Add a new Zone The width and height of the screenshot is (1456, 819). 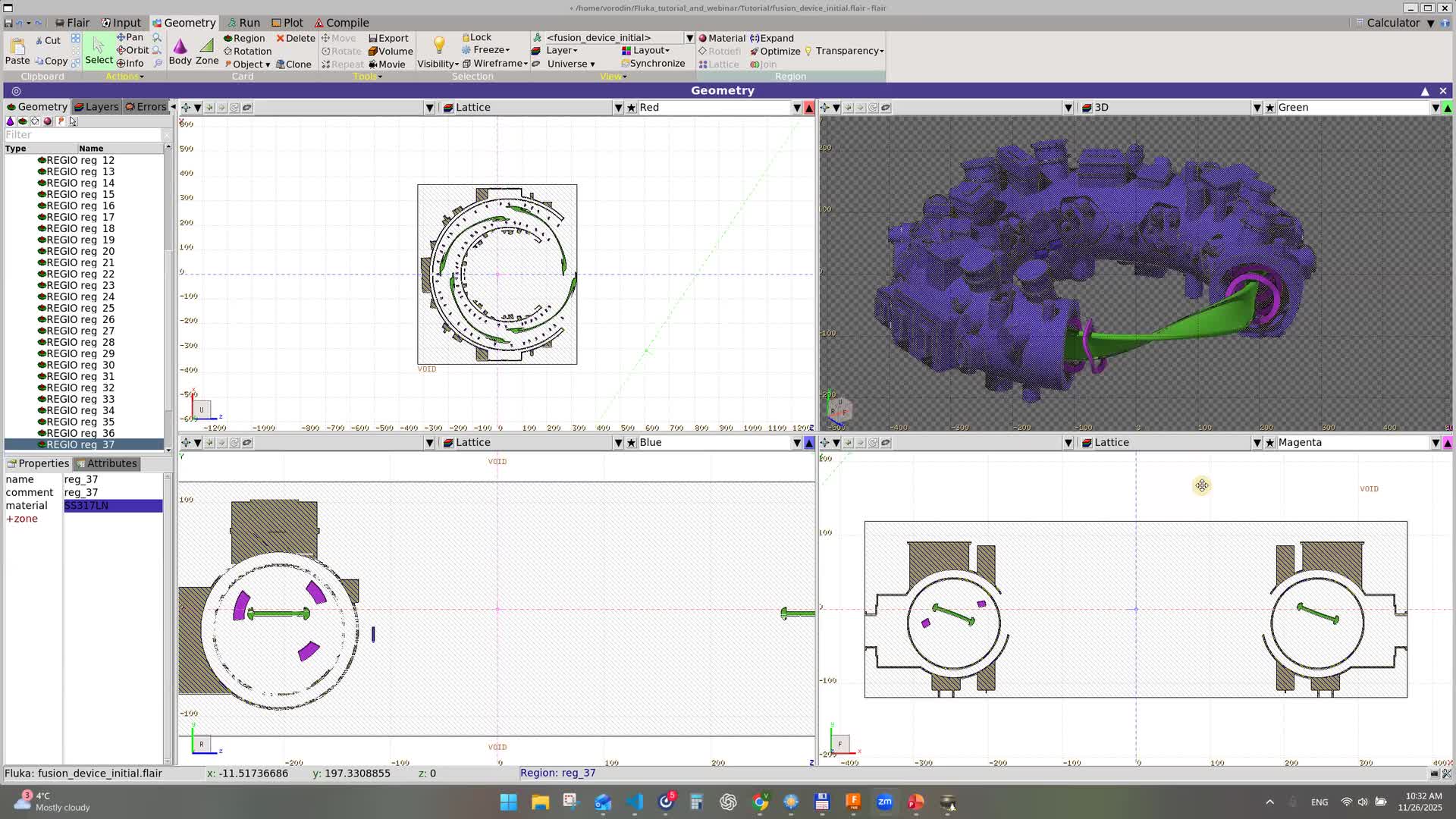click(x=207, y=50)
